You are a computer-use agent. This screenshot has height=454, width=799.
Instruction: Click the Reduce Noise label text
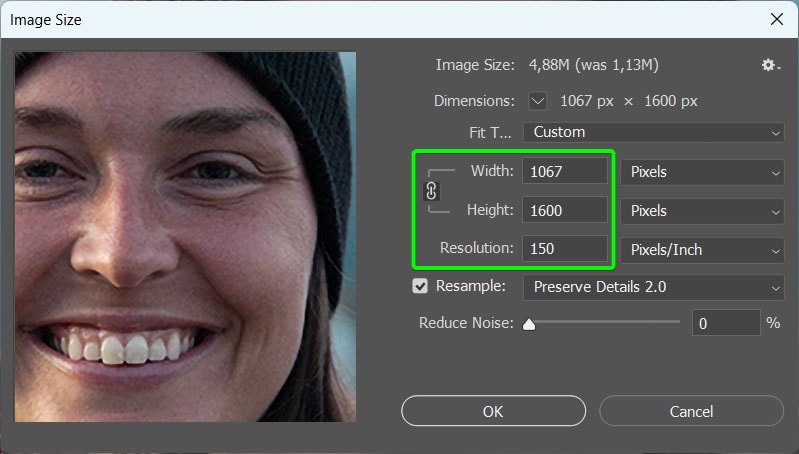pos(466,323)
